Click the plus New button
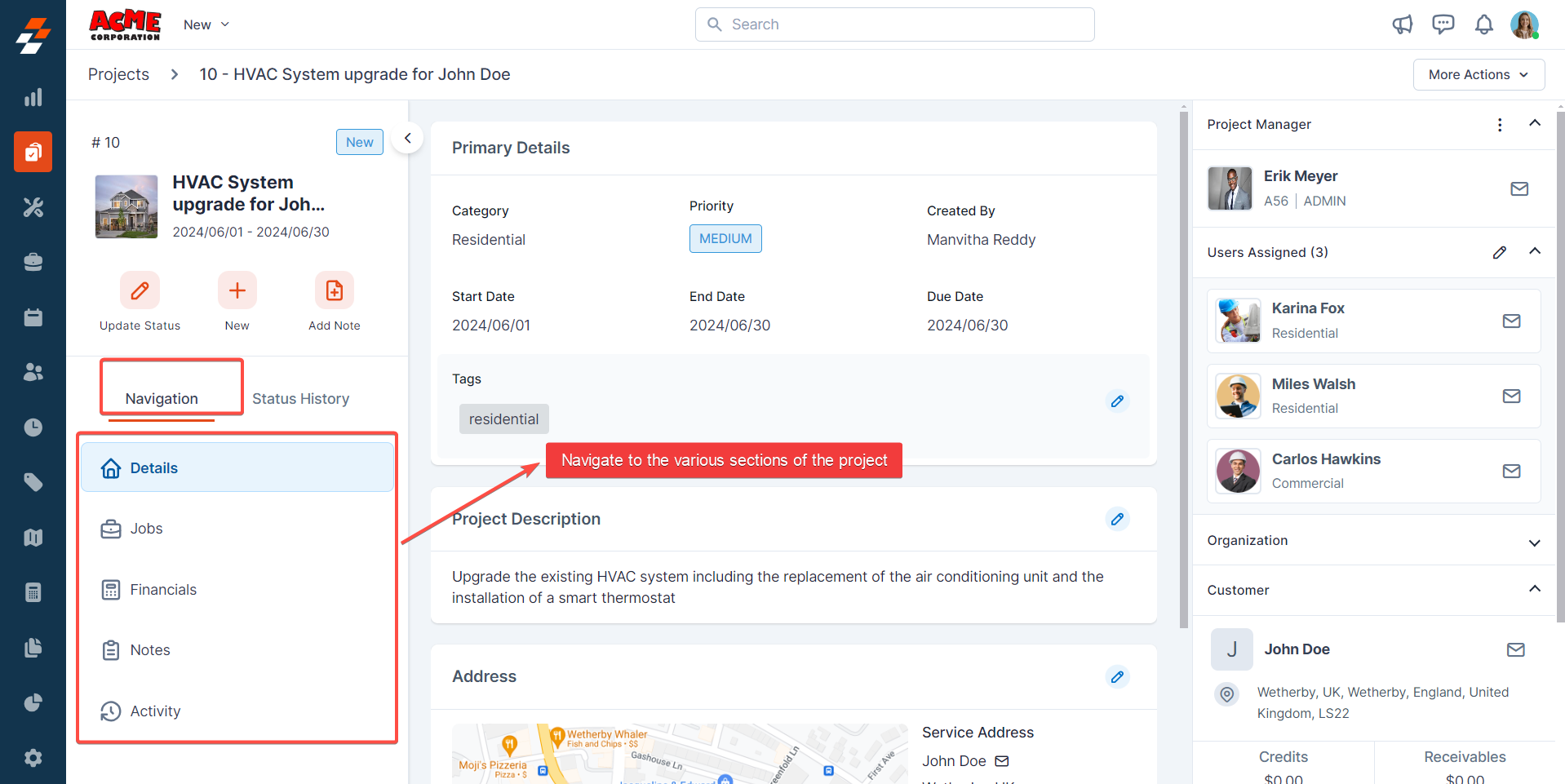This screenshot has width=1565, height=784. [237, 290]
